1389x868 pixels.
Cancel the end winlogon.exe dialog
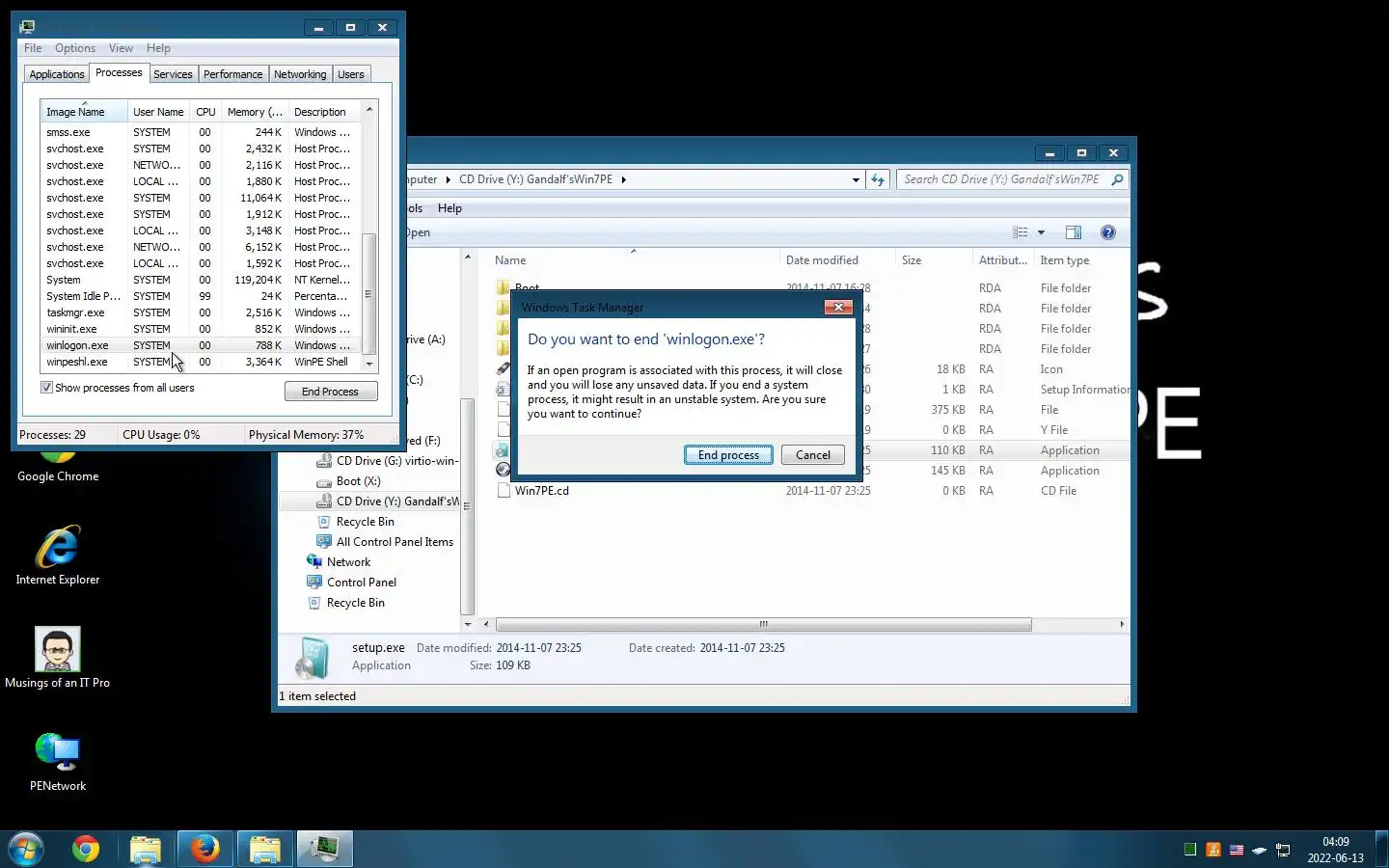[x=812, y=455]
